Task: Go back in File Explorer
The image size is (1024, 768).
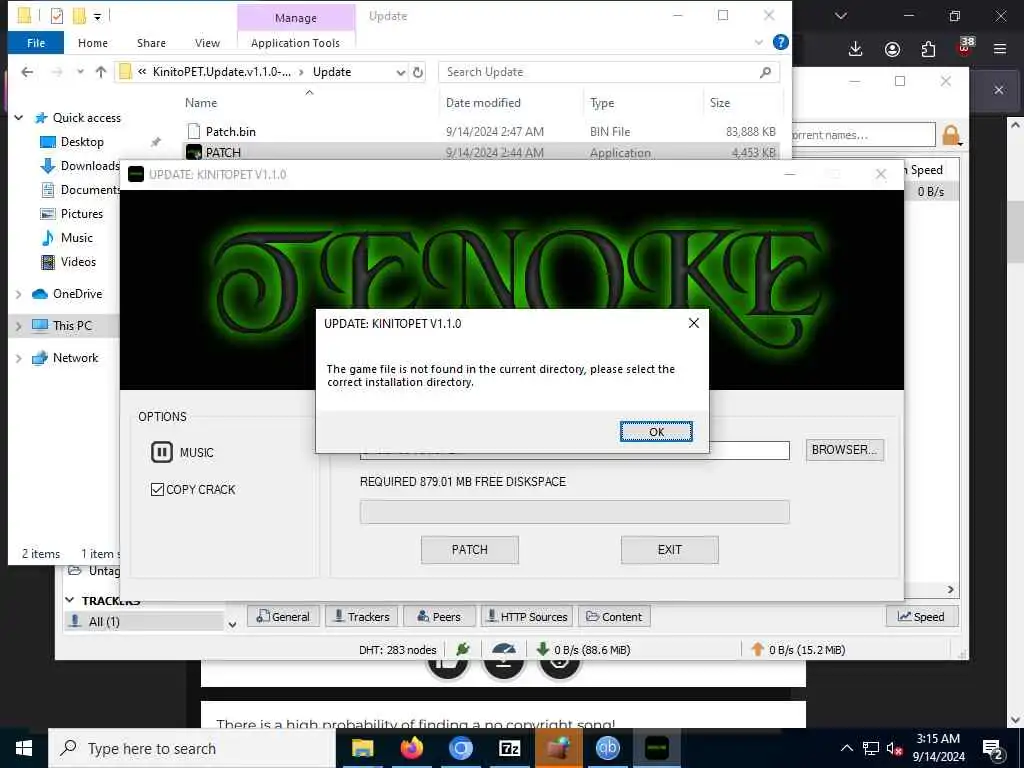Action: [x=27, y=72]
